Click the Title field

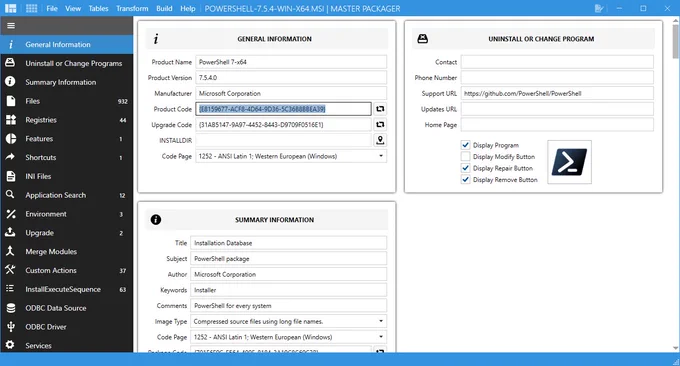coord(288,243)
